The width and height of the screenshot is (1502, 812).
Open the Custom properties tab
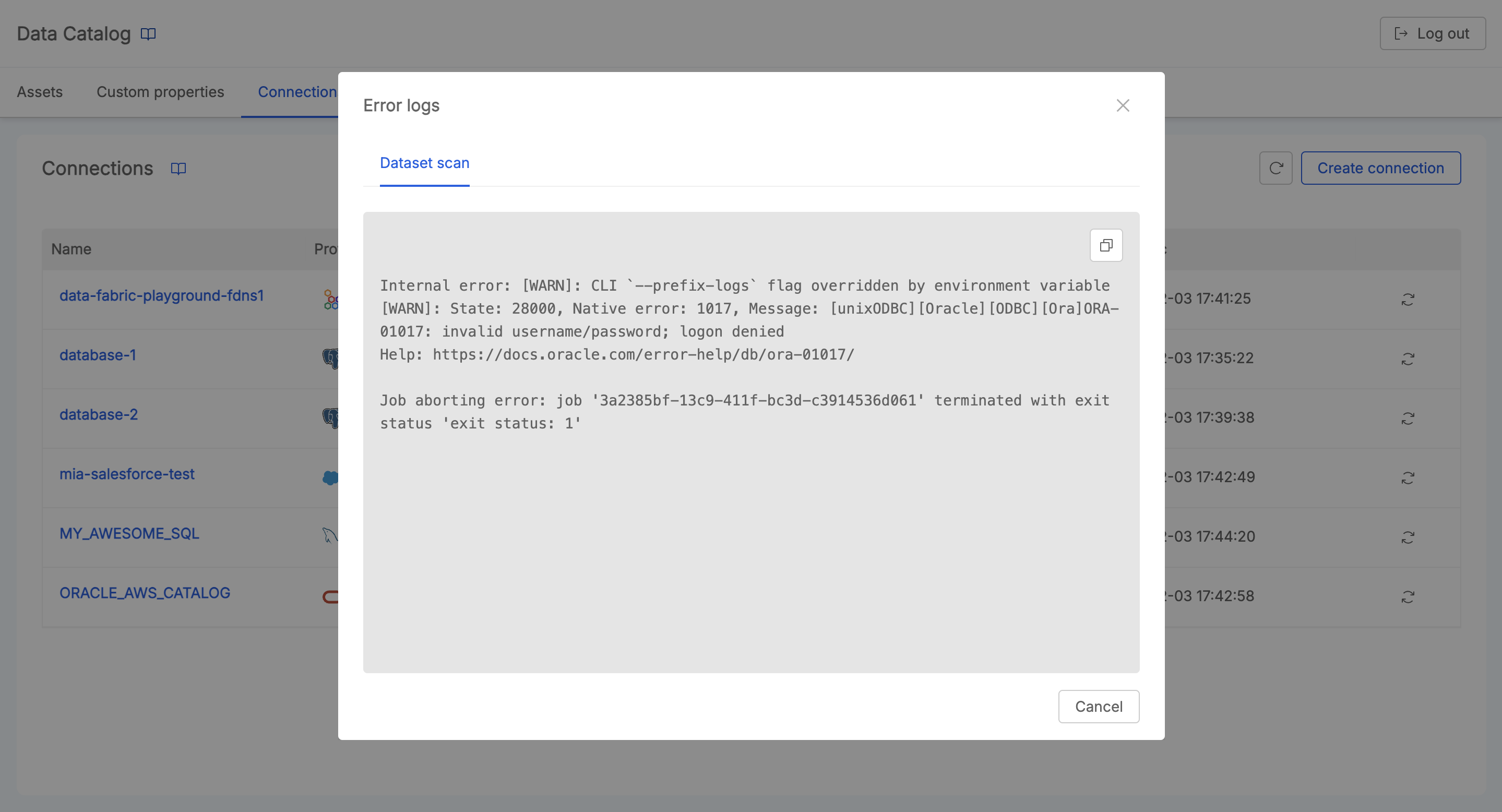160,91
